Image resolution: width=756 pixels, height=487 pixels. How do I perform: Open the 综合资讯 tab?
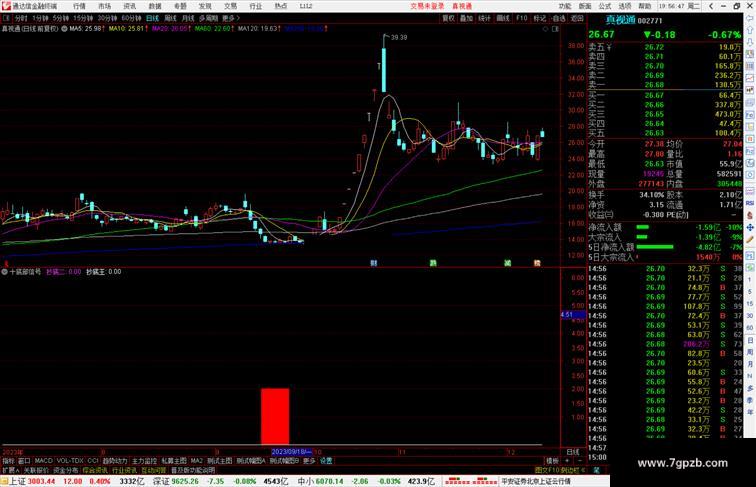(95, 470)
